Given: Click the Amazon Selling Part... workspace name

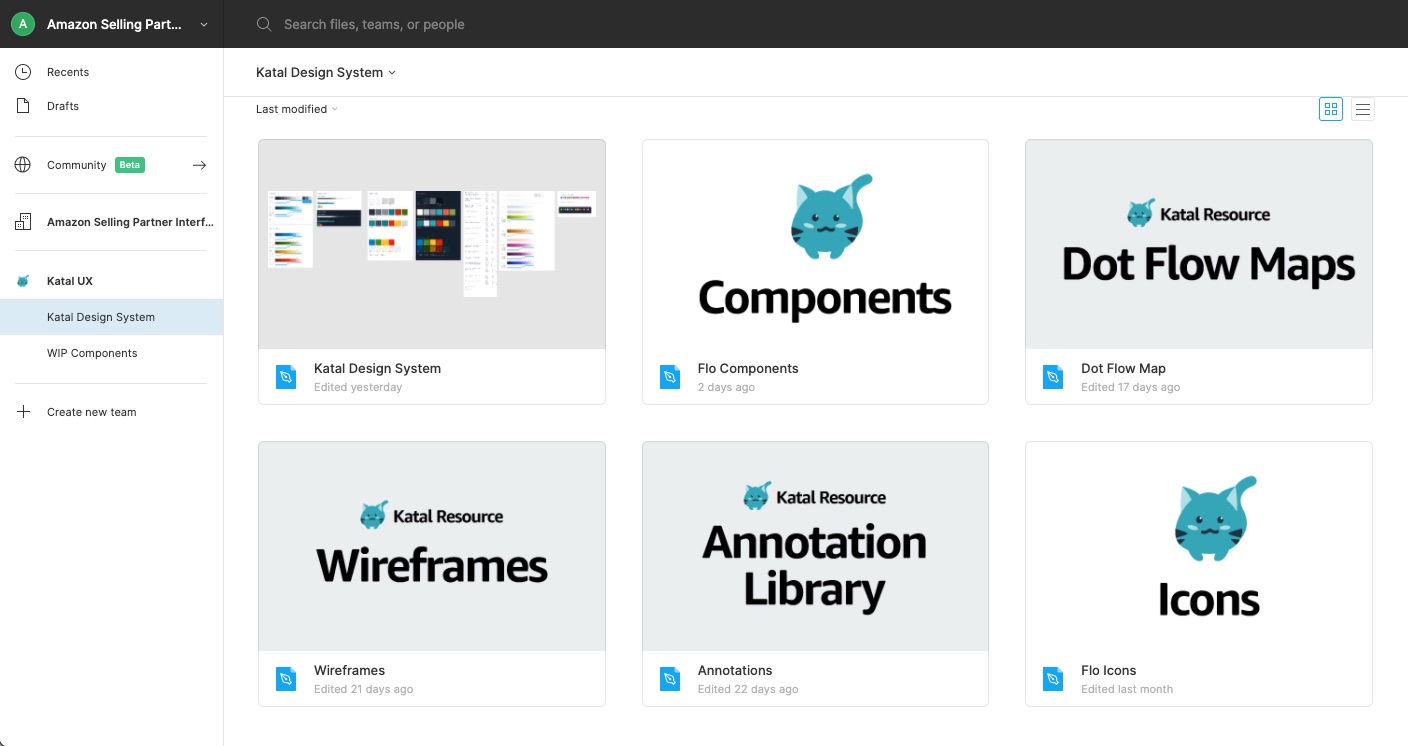Looking at the screenshot, I should point(114,24).
